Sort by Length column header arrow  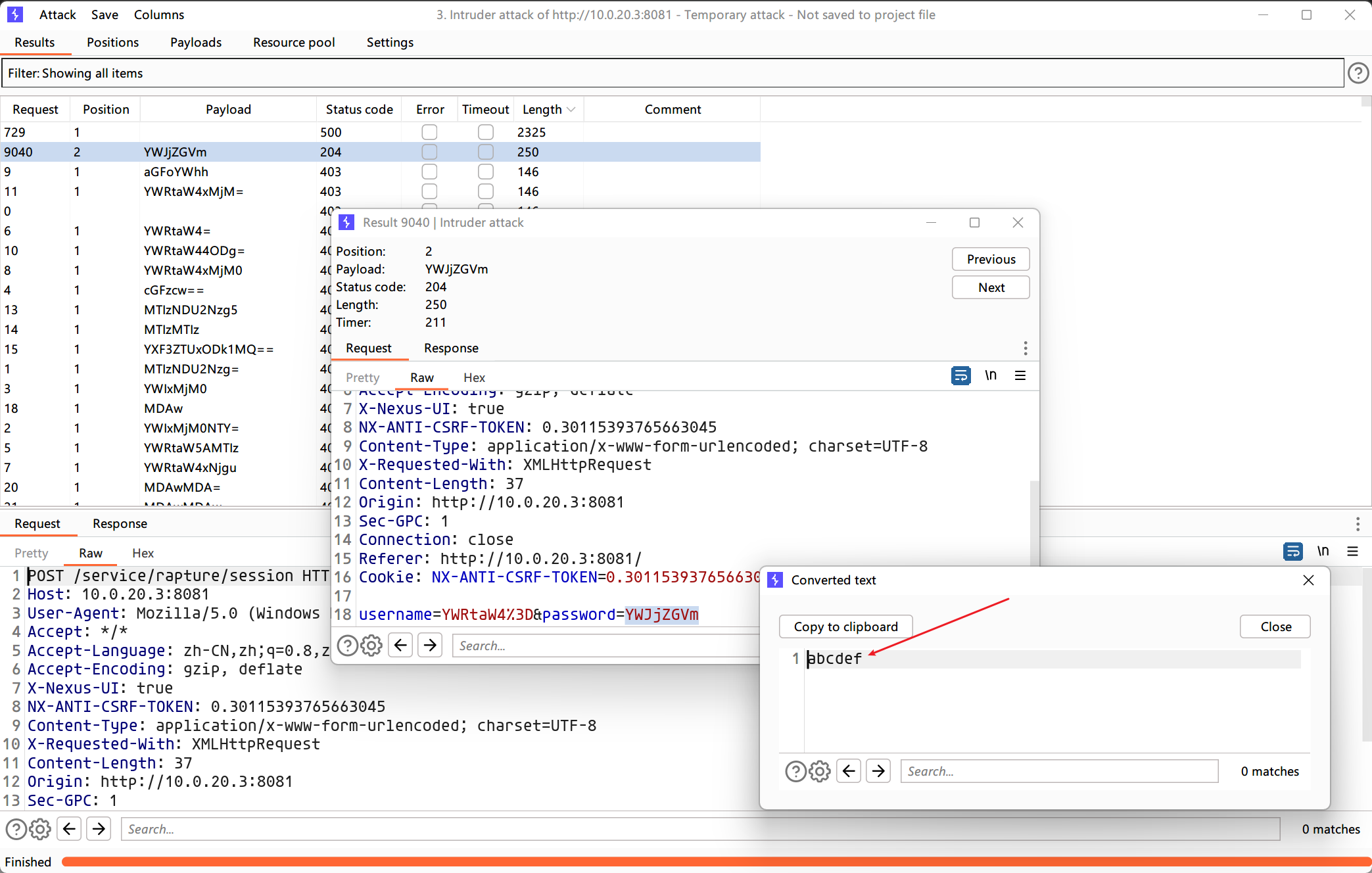(x=571, y=109)
